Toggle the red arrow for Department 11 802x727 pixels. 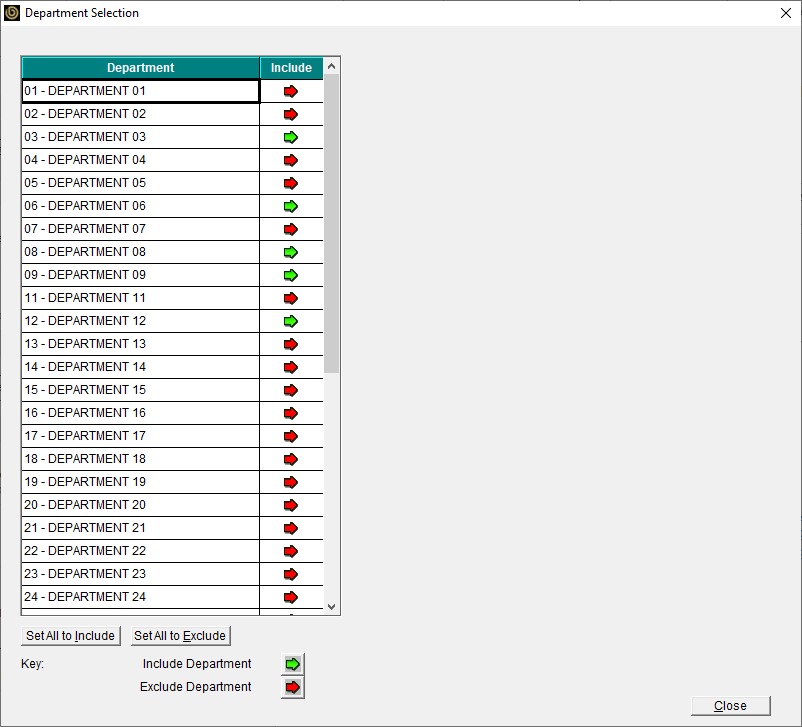(x=291, y=298)
